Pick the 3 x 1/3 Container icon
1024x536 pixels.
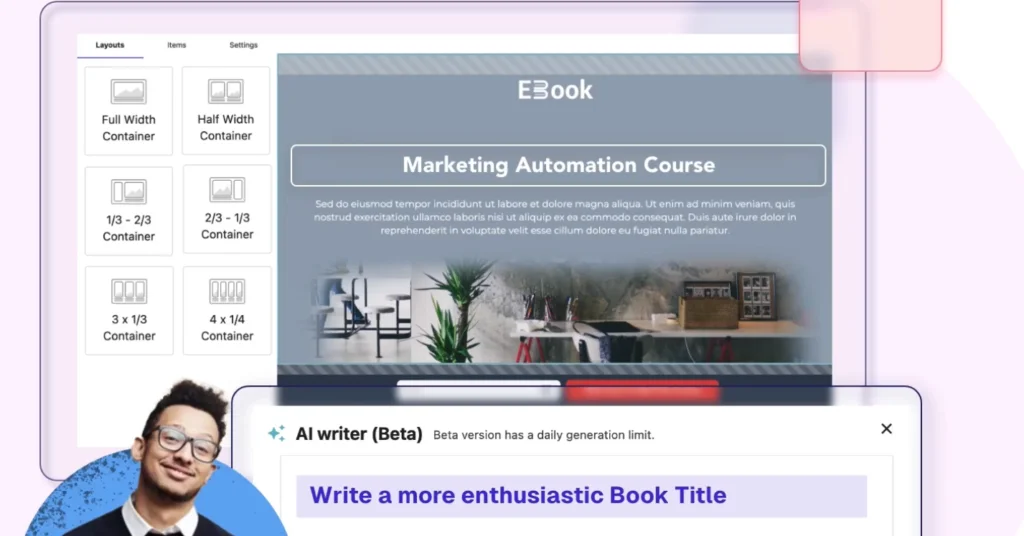(x=129, y=291)
